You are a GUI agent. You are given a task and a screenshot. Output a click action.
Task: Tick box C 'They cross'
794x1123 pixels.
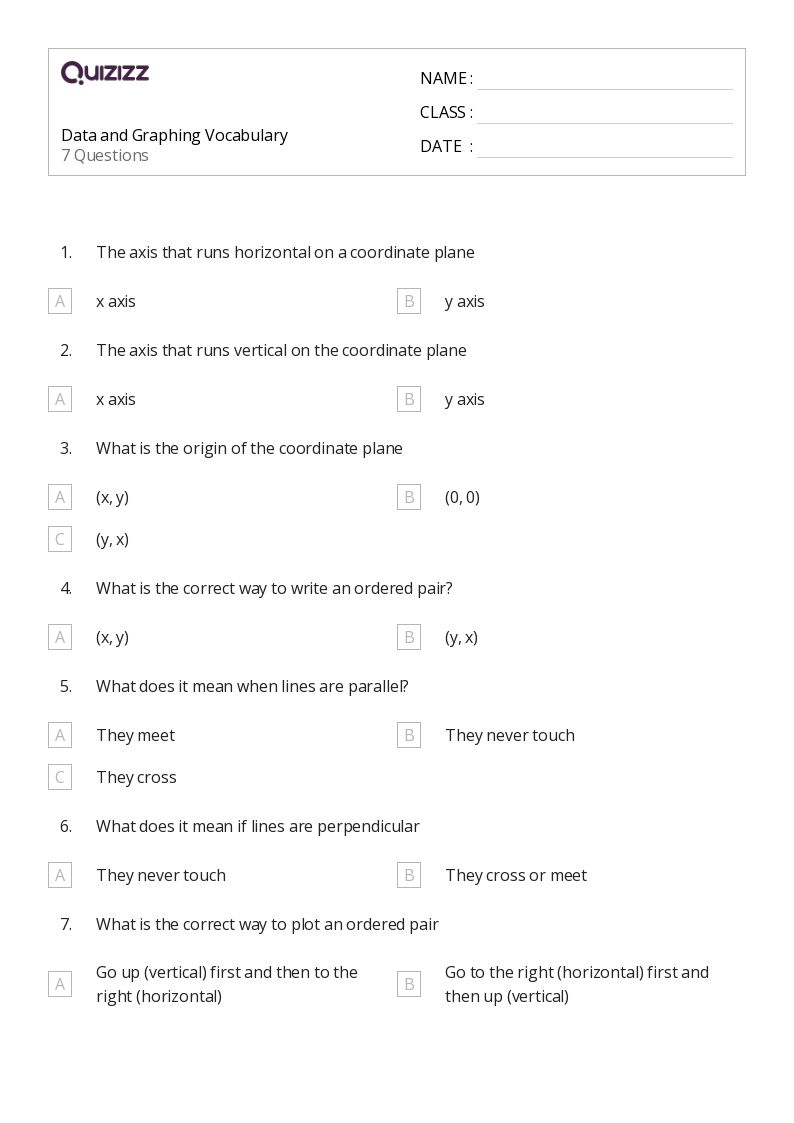(x=60, y=777)
